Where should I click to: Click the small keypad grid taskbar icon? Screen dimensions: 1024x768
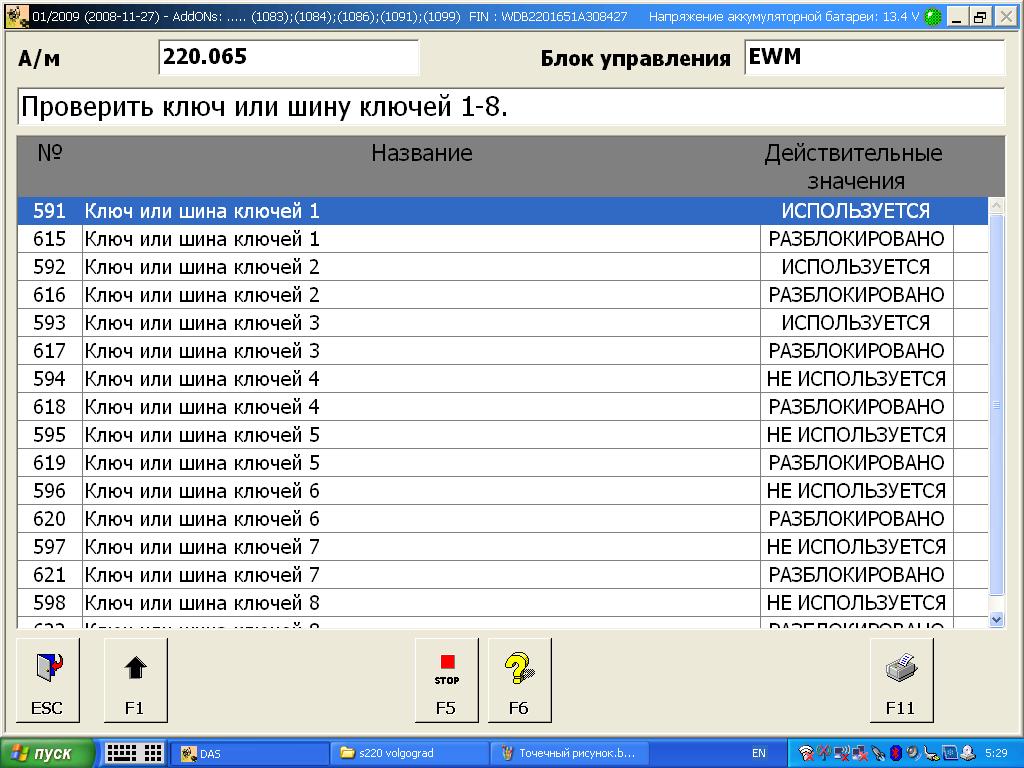pyautogui.click(x=153, y=753)
